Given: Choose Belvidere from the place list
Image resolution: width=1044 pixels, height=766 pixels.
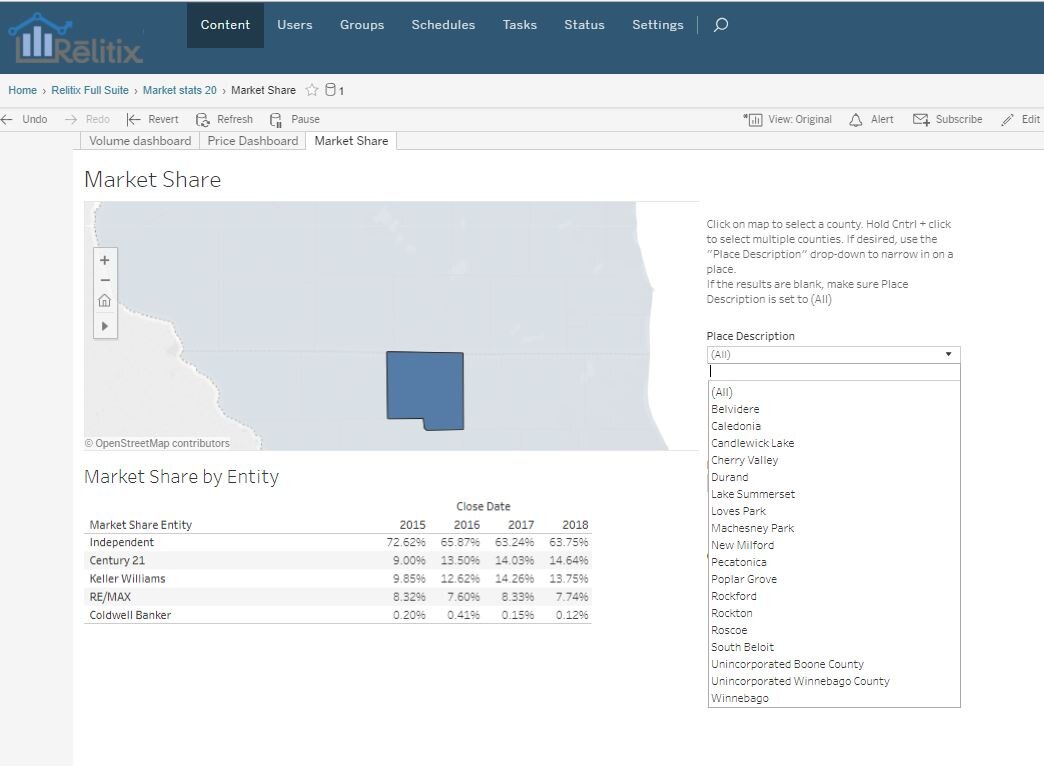Looking at the screenshot, I should [x=735, y=409].
